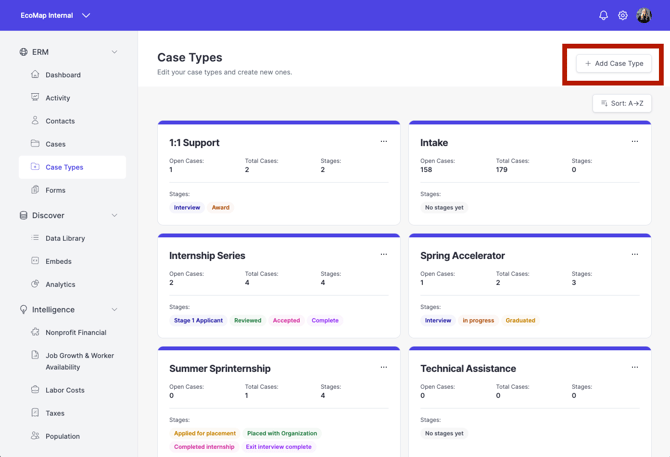Select the Interview stage tag in 1:1 Support

tap(187, 208)
